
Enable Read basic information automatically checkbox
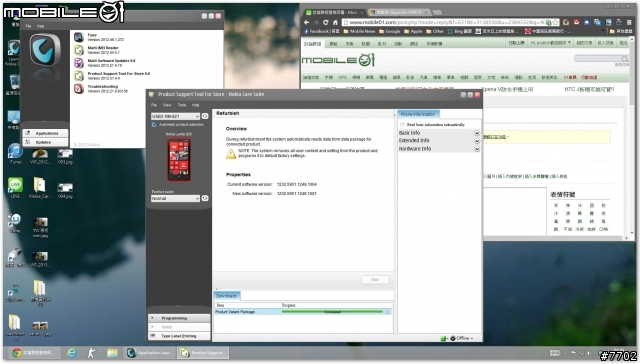coord(402,124)
